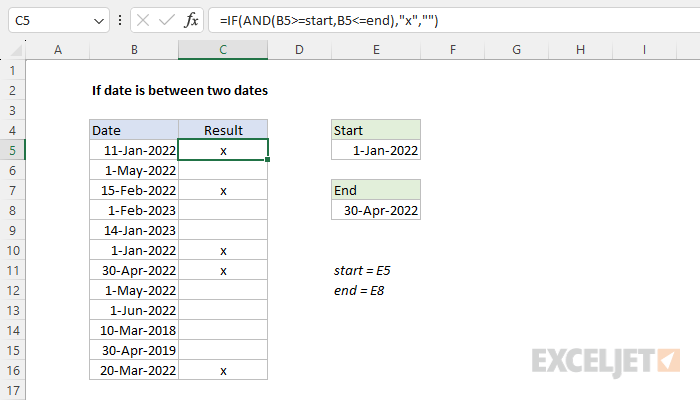Click the Insert Function fx icon

pos(191,20)
